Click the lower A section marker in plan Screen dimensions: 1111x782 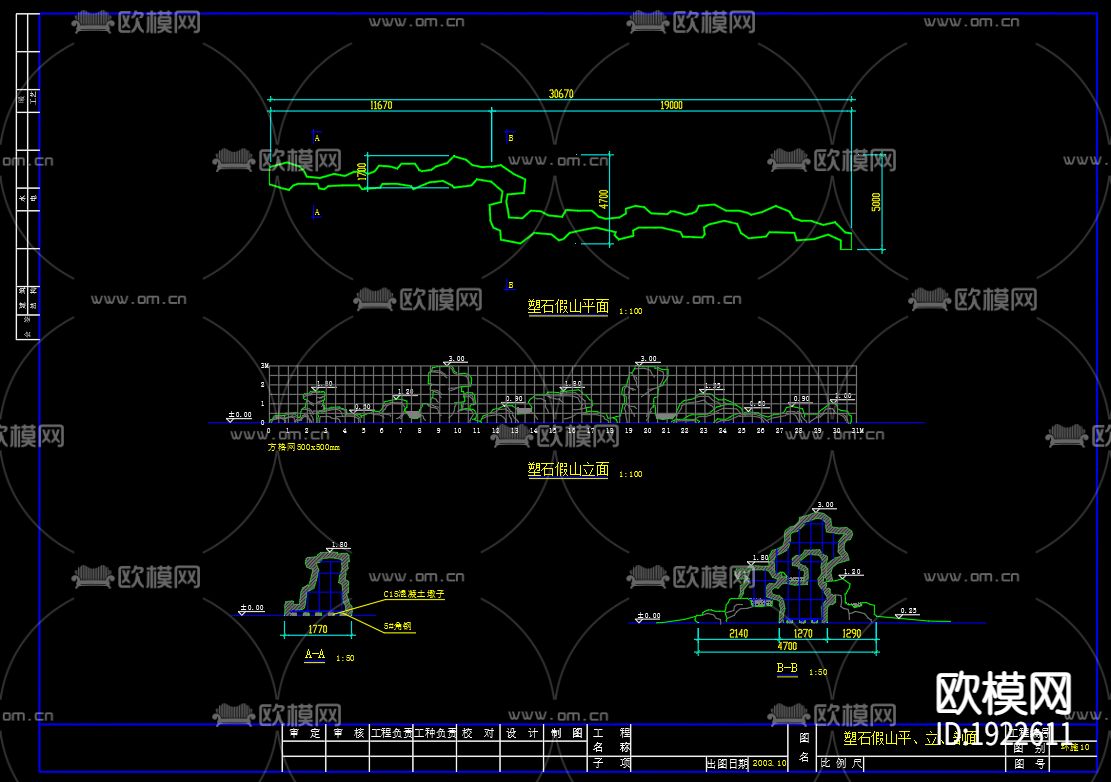coord(317,212)
